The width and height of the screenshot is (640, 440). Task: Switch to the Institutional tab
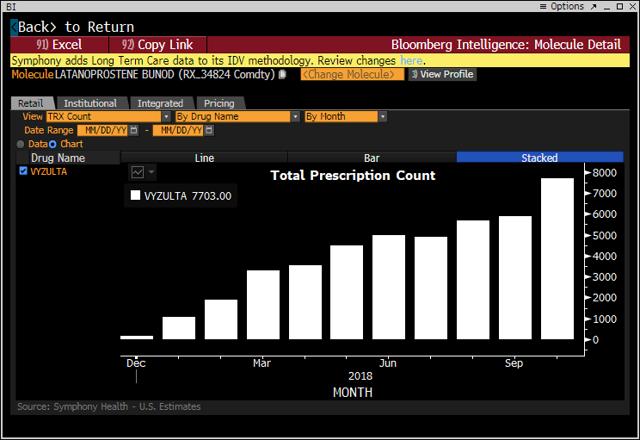90,103
